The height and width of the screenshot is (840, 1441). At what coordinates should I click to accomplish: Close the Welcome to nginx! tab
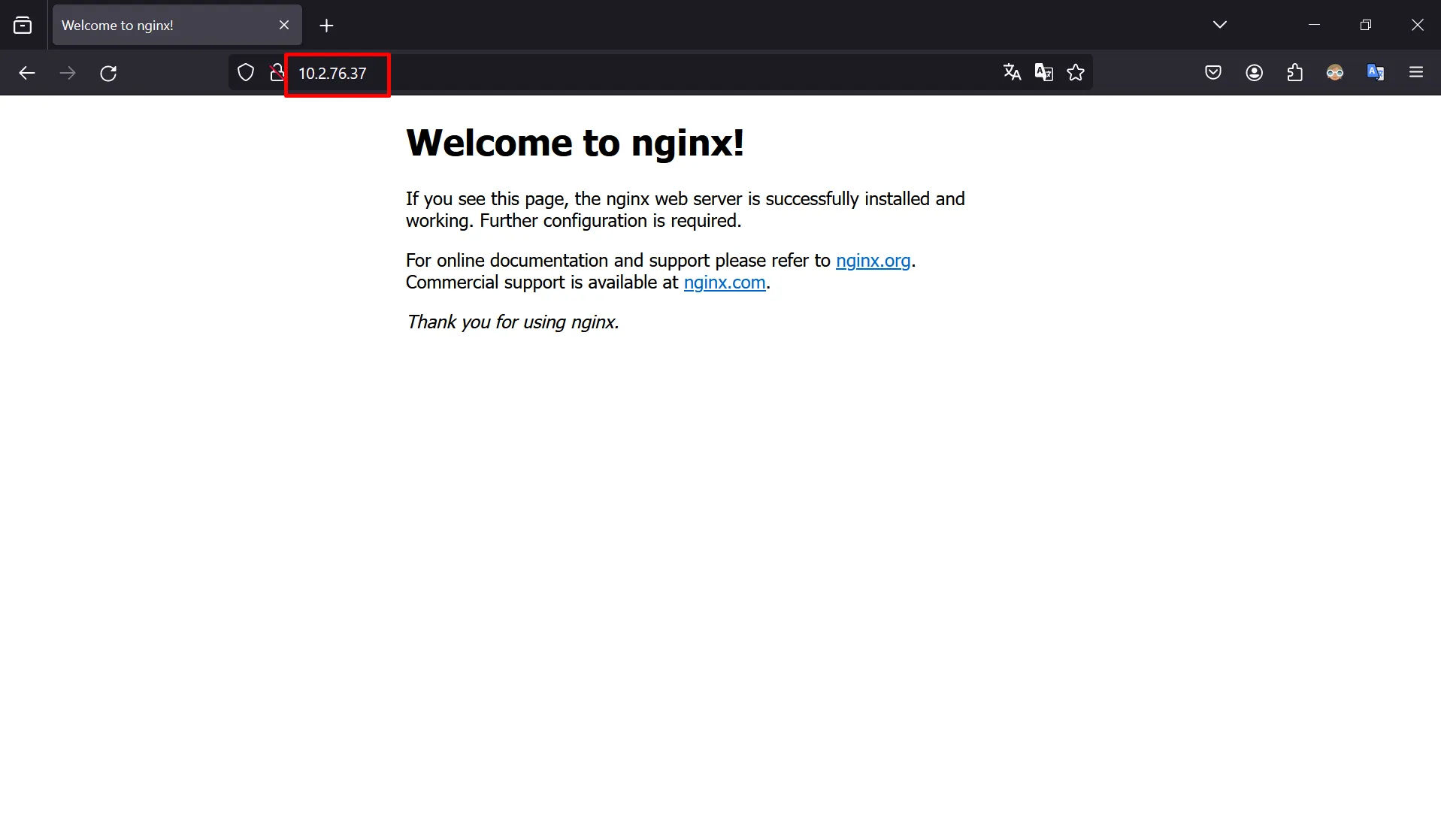284,25
